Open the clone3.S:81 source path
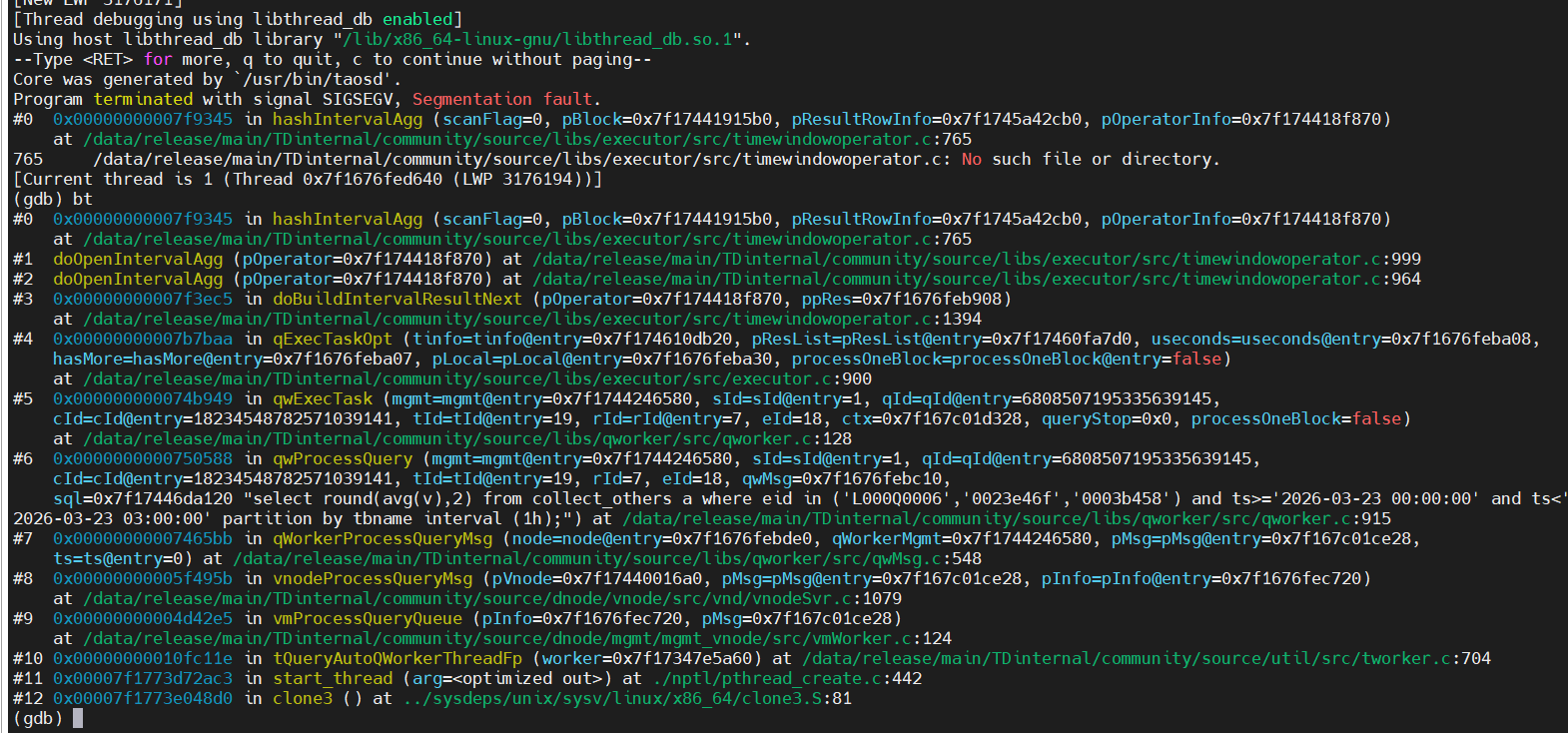 point(626,698)
